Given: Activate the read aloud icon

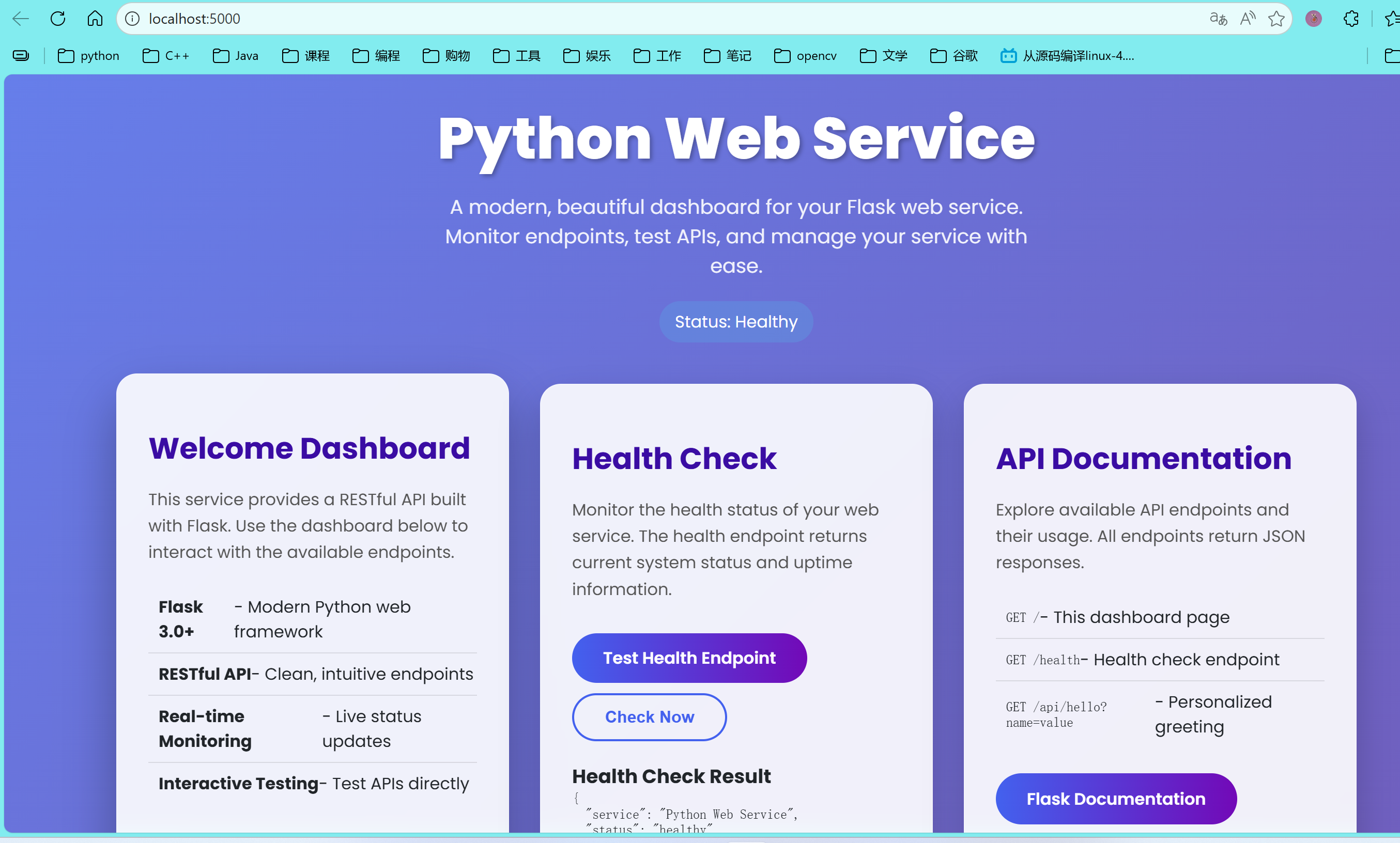Looking at the screenshot, I should [1248, 19].
